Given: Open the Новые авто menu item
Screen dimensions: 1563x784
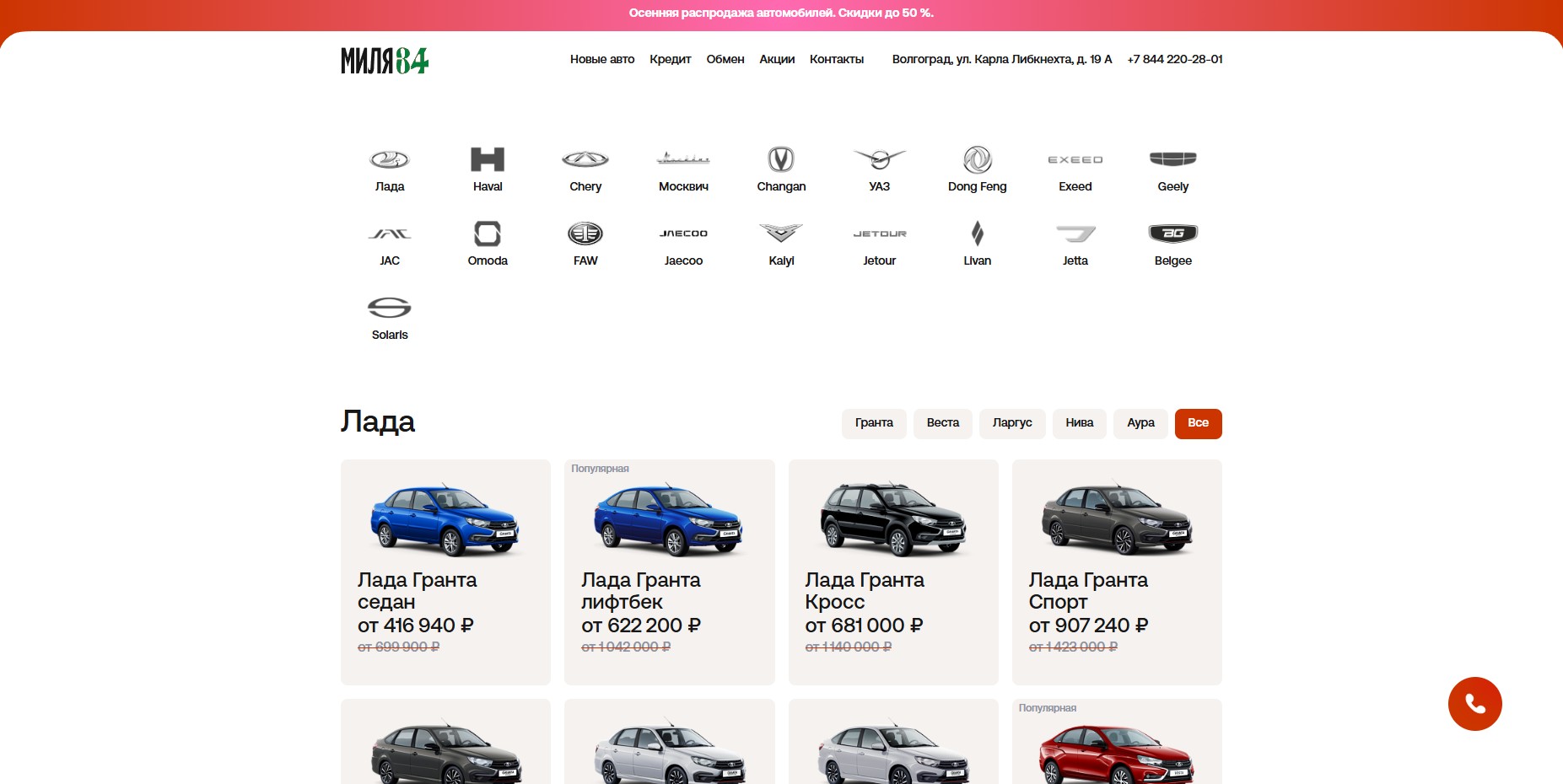Looking at the screenshot, I should [x=602, y=59].
